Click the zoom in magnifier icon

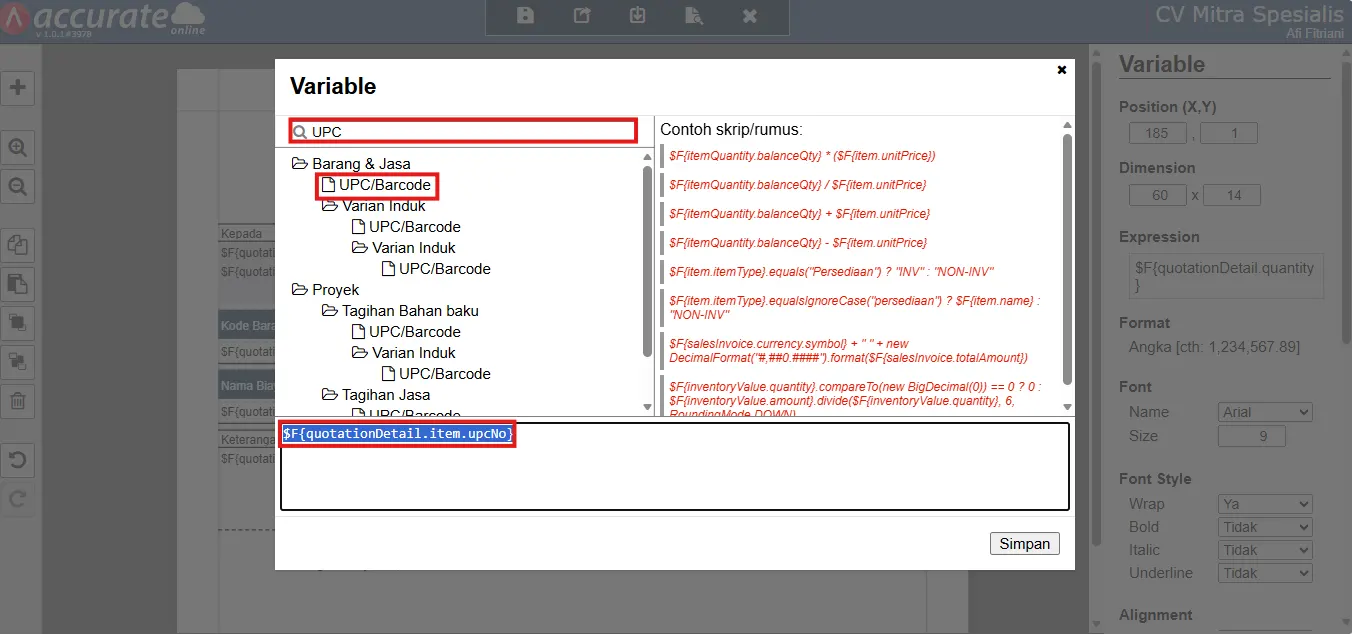(x=18, y=148)
